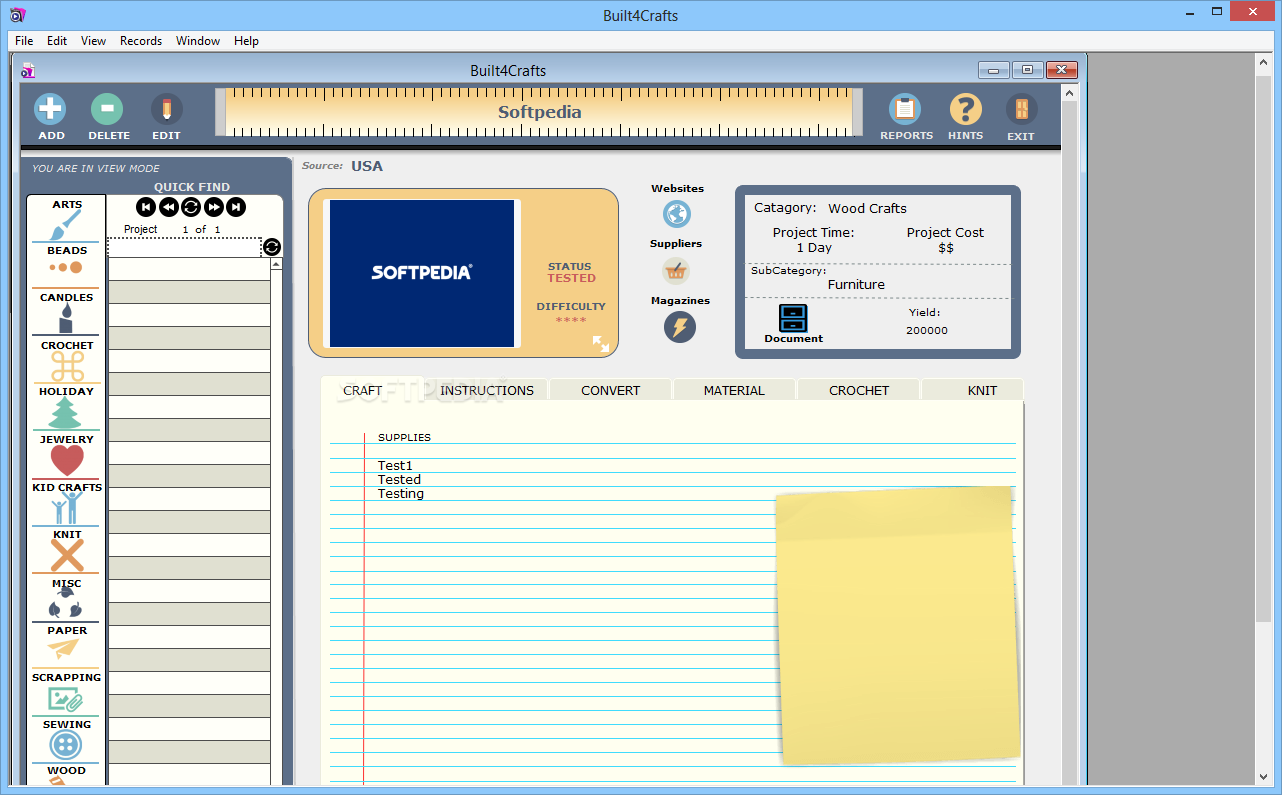Click the EDIT pencil icon
Viewport: 1282px width, 795px height.
(x=166, y=109)
